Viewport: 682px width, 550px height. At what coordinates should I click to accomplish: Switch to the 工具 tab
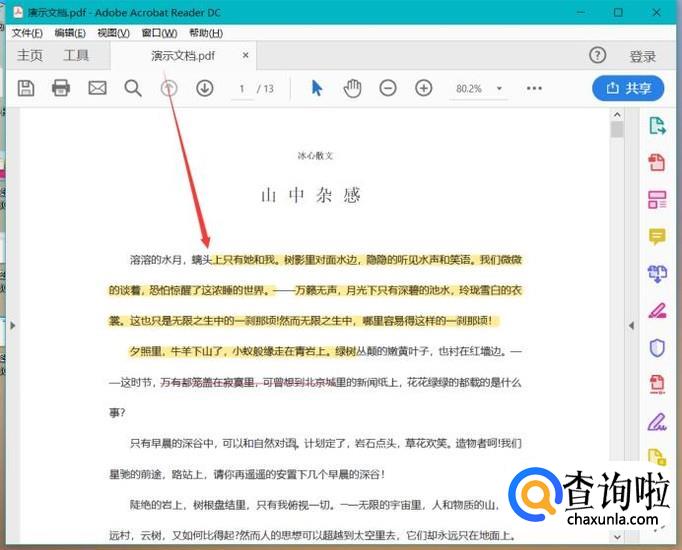point(76,56)
